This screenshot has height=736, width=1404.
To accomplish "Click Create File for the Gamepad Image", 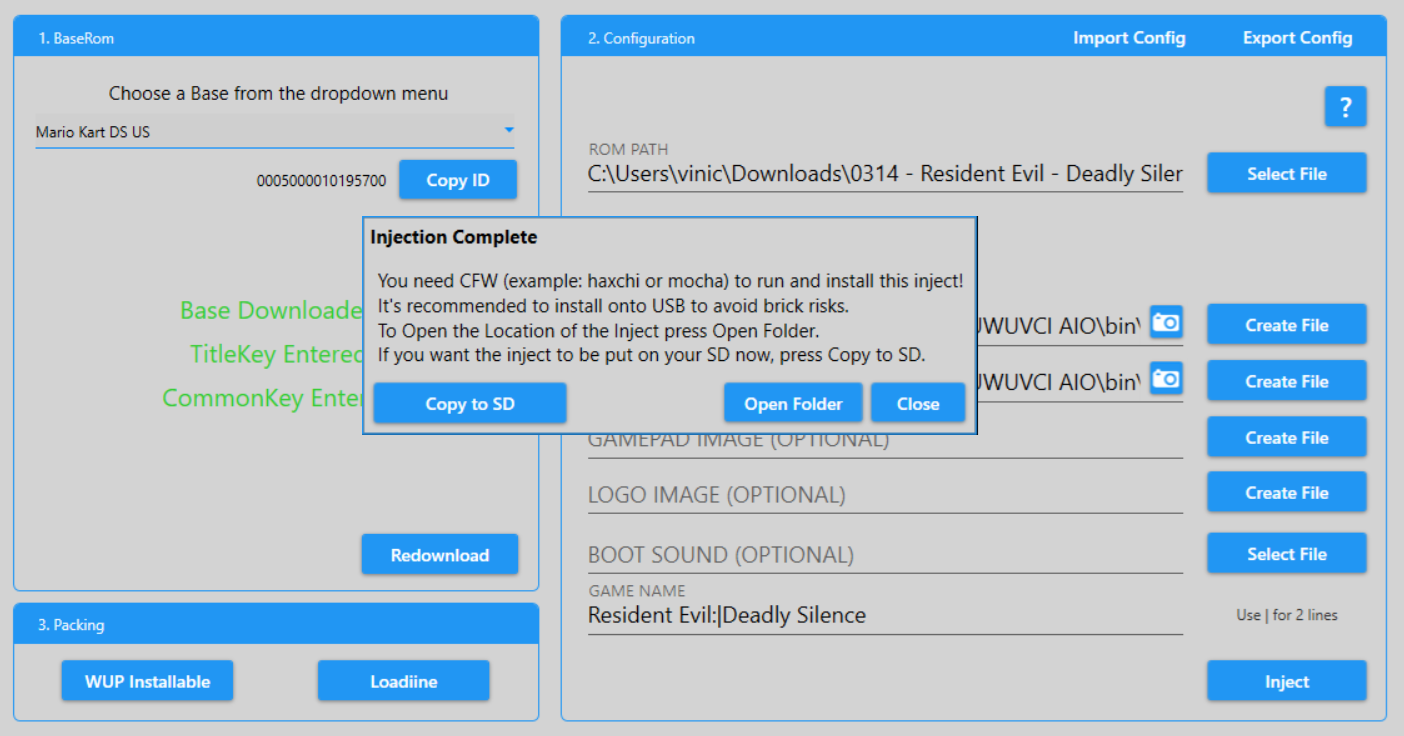I will 1286,437.
